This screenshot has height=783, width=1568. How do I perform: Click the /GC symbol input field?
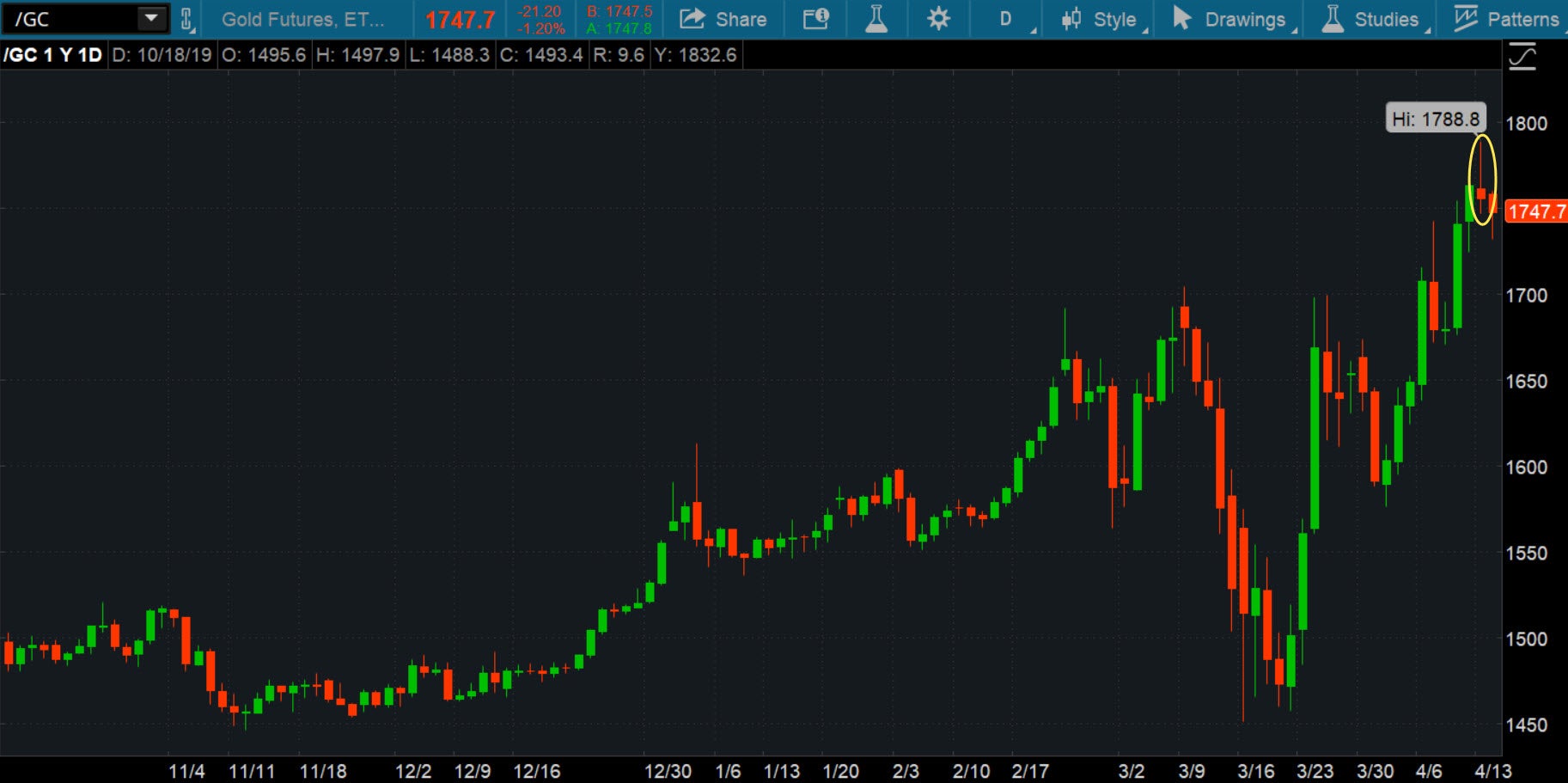pos(69,19)
